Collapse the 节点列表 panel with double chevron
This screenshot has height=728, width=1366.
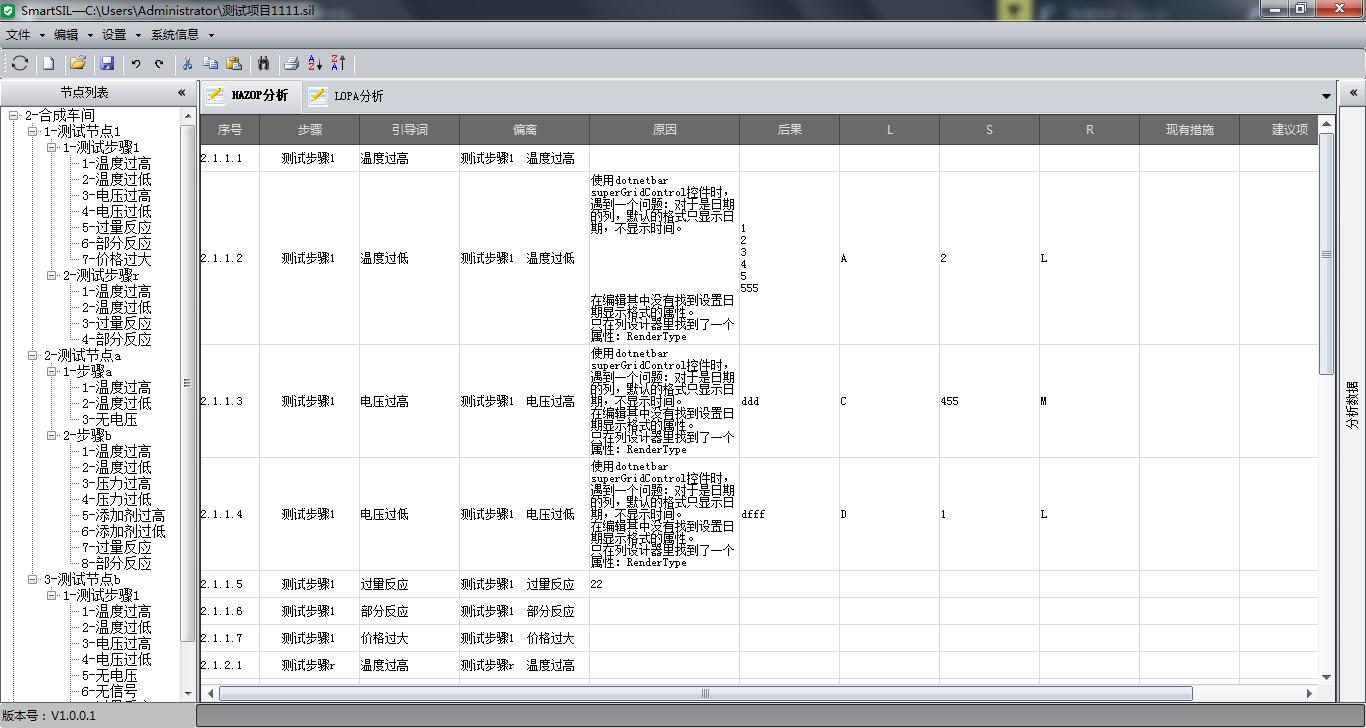coord(181,92)
